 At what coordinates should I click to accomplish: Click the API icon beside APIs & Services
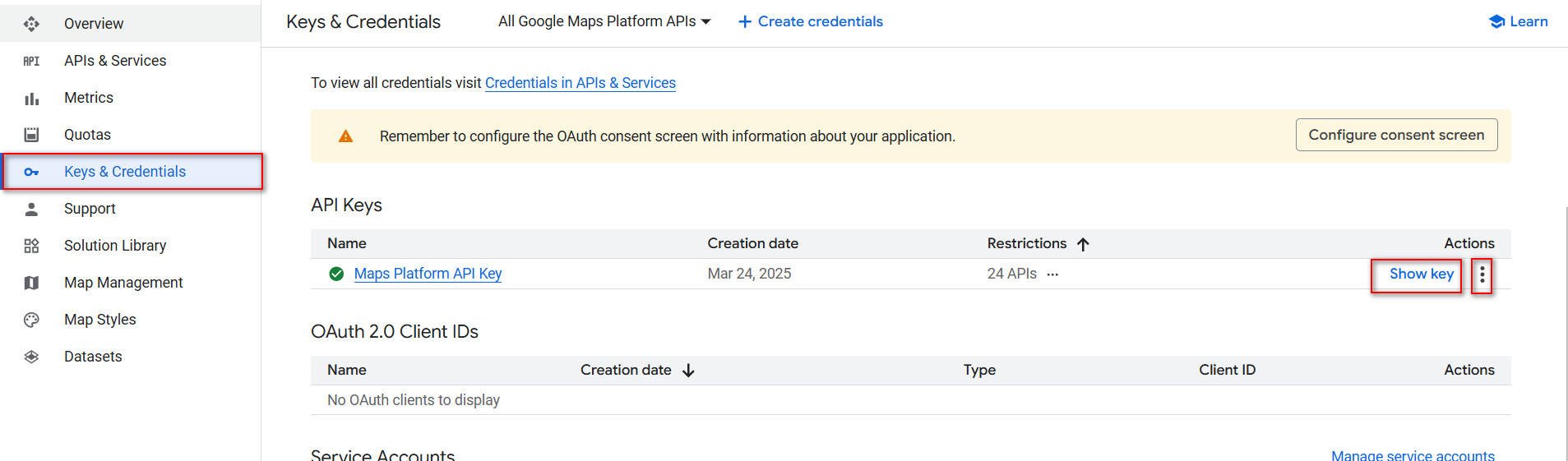click(x=31, y=61)
